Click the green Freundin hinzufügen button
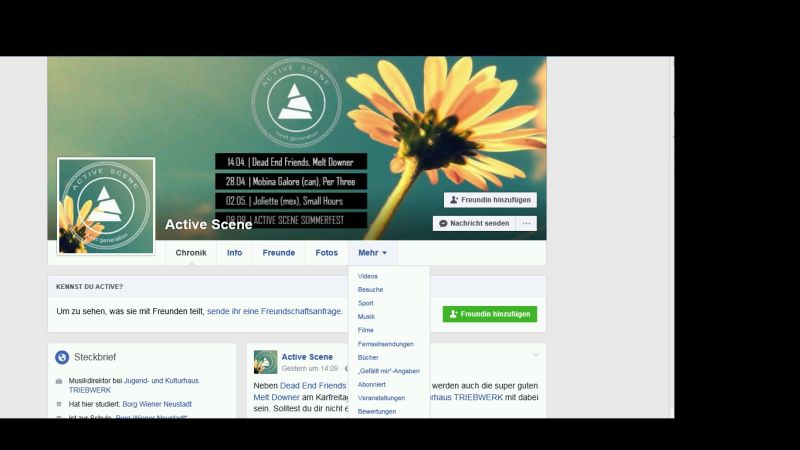Viewport: 800px width, 450px height. [490, 314]
